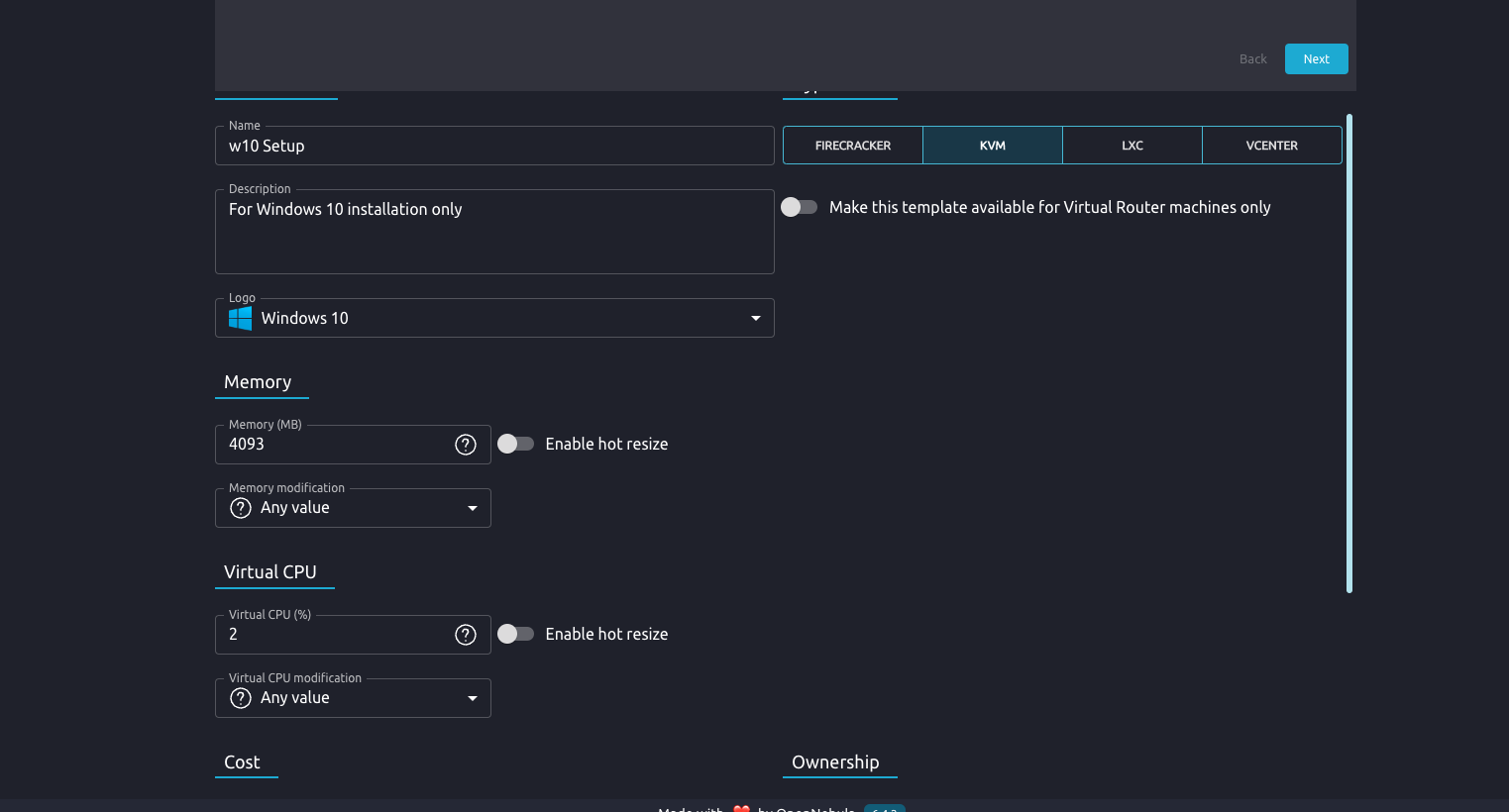The height and width of the screenshot is (812, 1509).
Task: Click the version badge next to OpenNebula
Action: coord(883,809)
